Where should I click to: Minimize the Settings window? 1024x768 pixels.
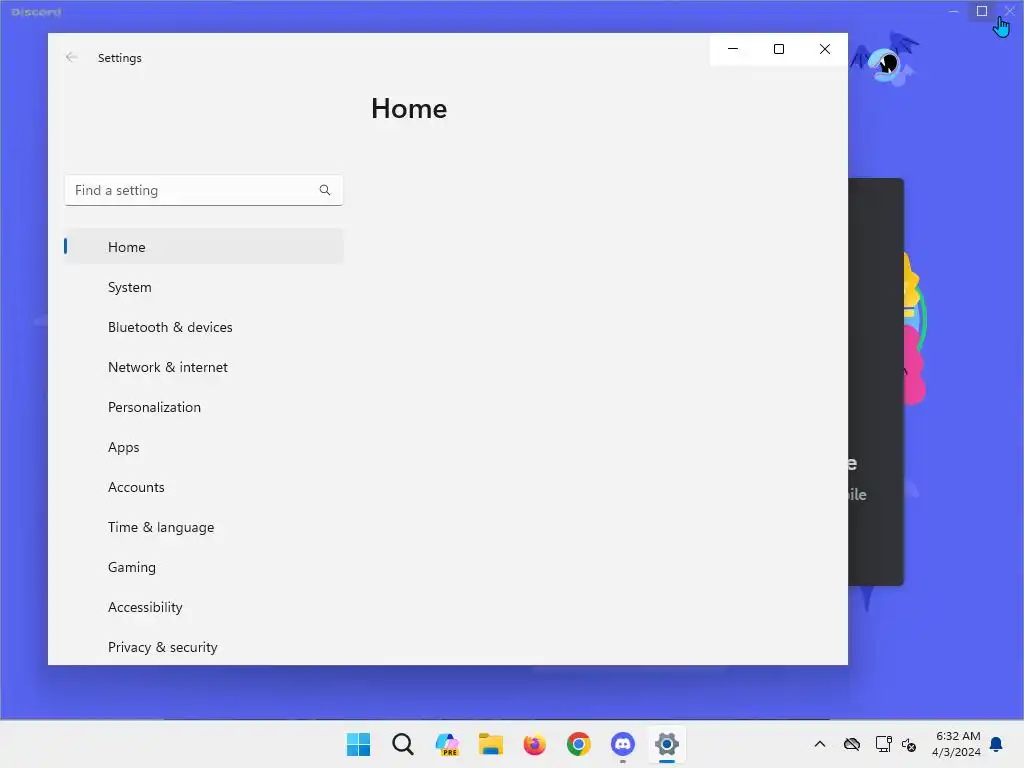click(x=733, y=49)
